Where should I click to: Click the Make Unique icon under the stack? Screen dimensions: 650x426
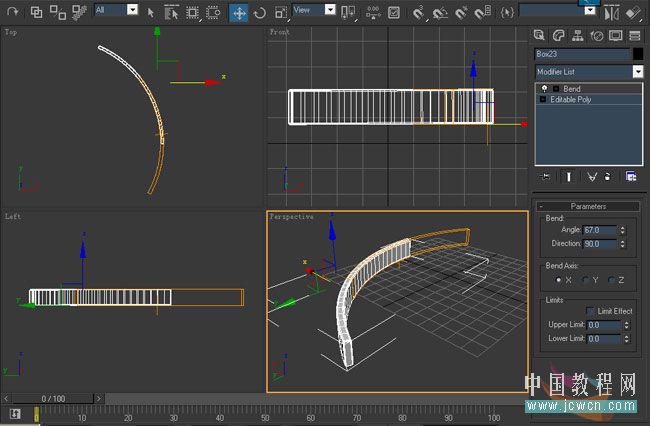click(592, 177)
